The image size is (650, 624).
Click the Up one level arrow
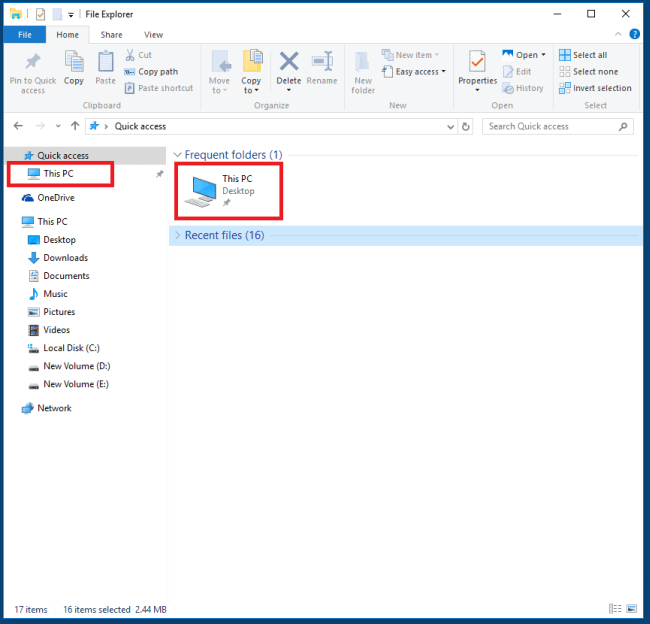pos(75,126)
